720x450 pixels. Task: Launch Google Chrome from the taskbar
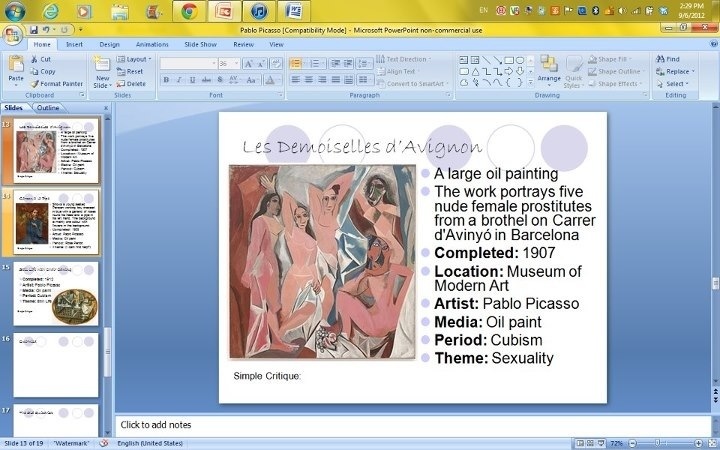(187, 12)
